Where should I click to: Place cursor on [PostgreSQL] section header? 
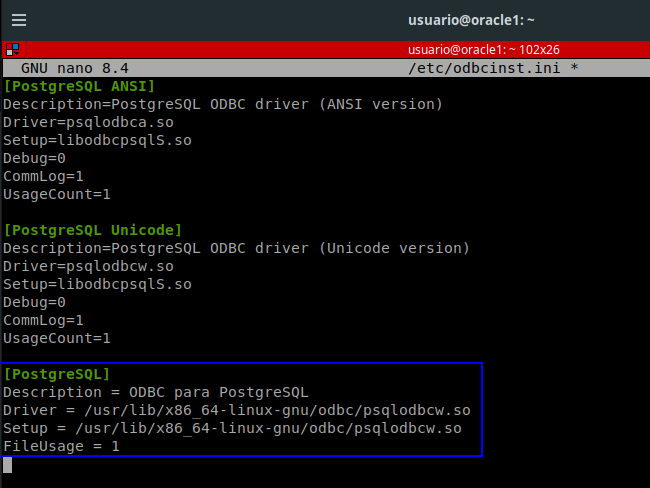[x=57, y=374]
